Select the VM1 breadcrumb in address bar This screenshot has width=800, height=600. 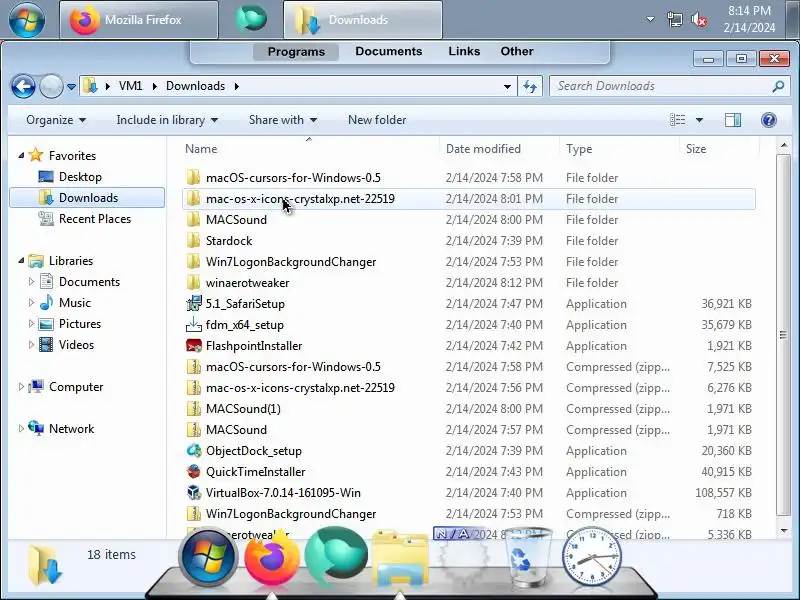click(x=130, y=86)
